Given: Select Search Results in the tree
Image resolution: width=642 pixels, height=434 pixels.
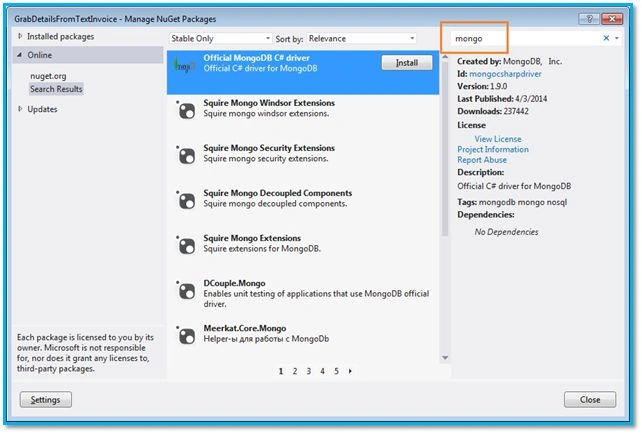Looking at the screenshot, I should (x=56, y=89).
